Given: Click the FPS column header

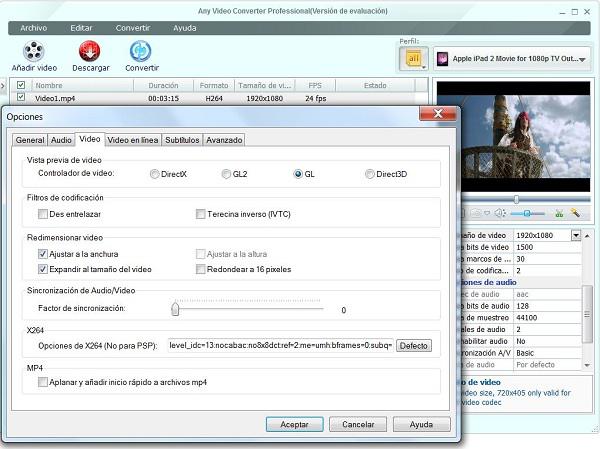Looking at the screenshot, I should click(315, 85).
